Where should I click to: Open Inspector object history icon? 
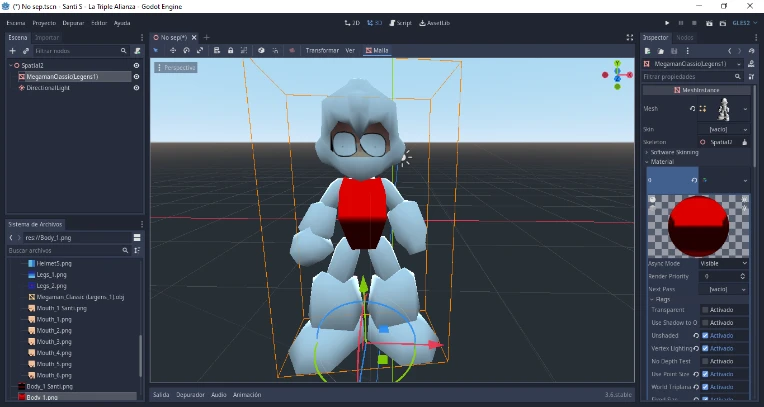[x=751, y=51]
